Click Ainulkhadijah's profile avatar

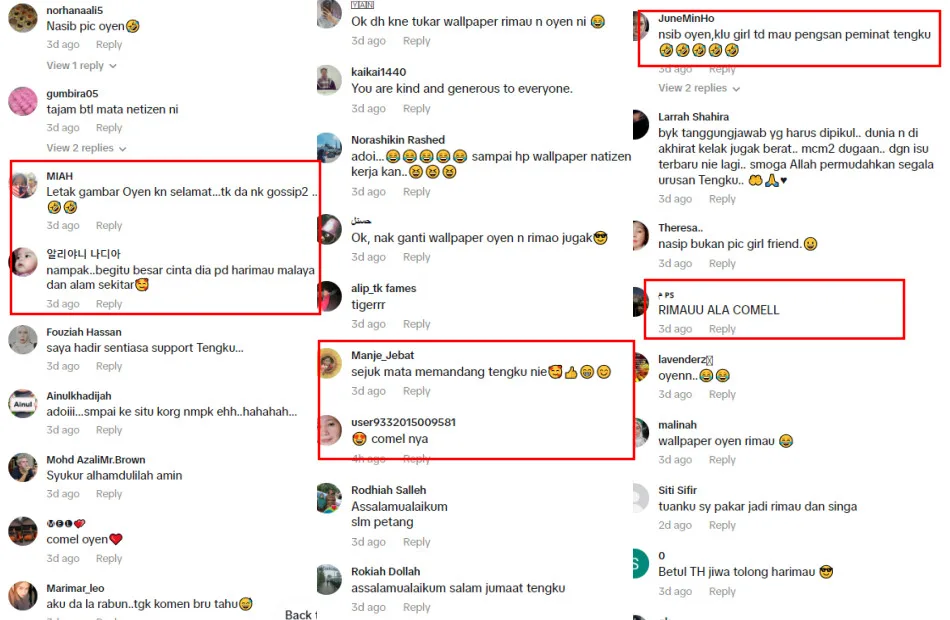click(23, 404)
